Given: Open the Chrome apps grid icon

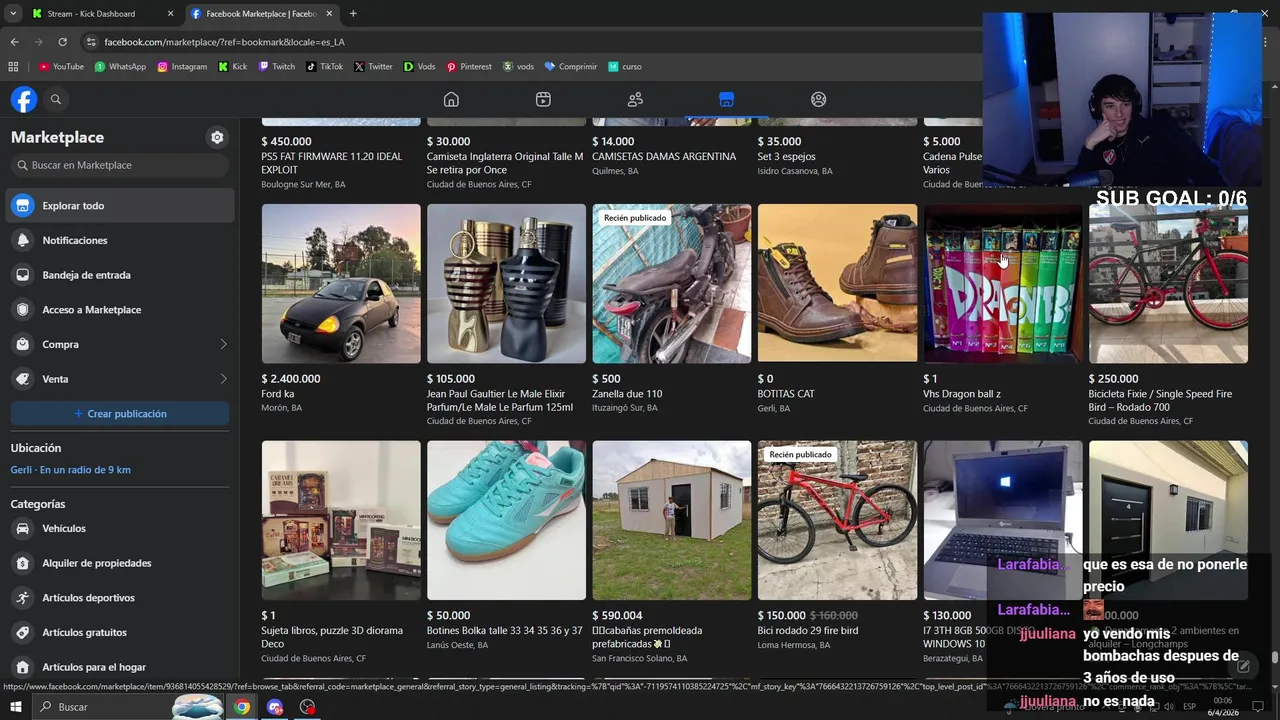Looking at the screenshot, I should 13,67.
